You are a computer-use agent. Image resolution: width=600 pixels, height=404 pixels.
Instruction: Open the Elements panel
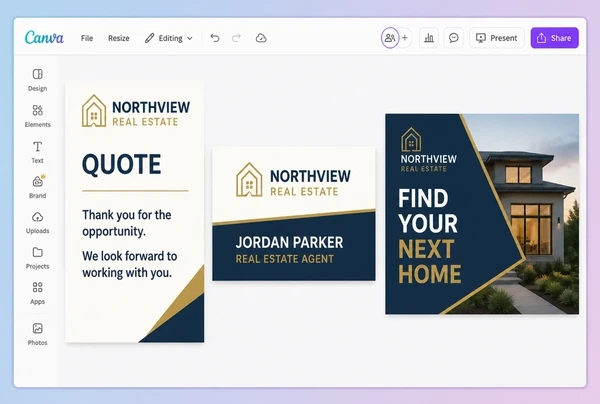tap(38, 116)
